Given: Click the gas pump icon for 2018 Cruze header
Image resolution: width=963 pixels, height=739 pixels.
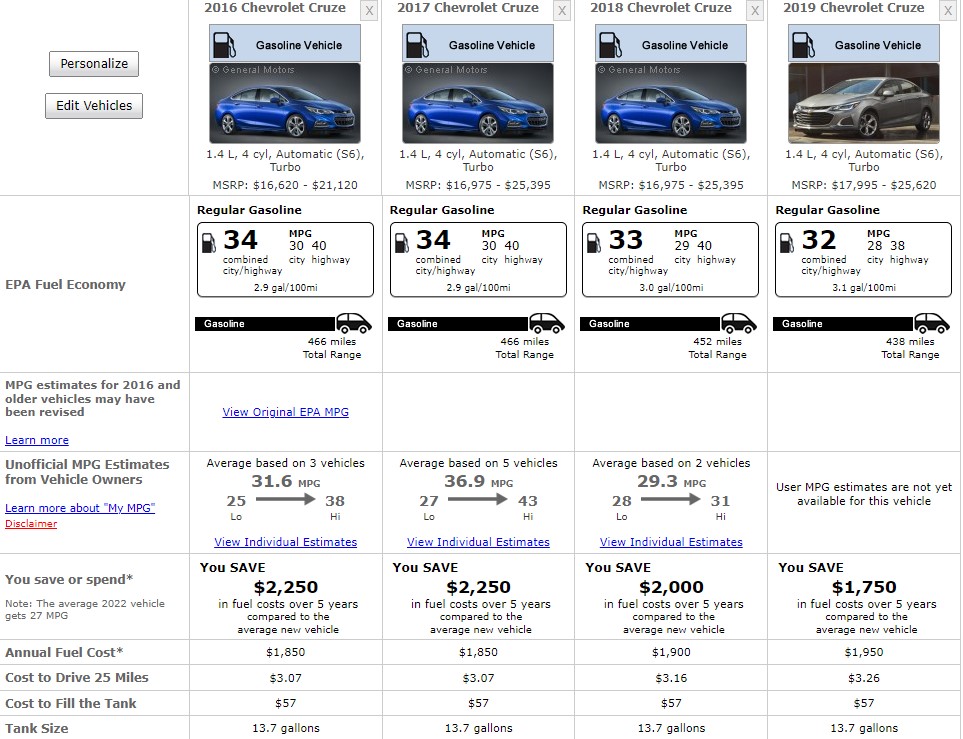Looking at the screenshot, I should tap(610, 45).
